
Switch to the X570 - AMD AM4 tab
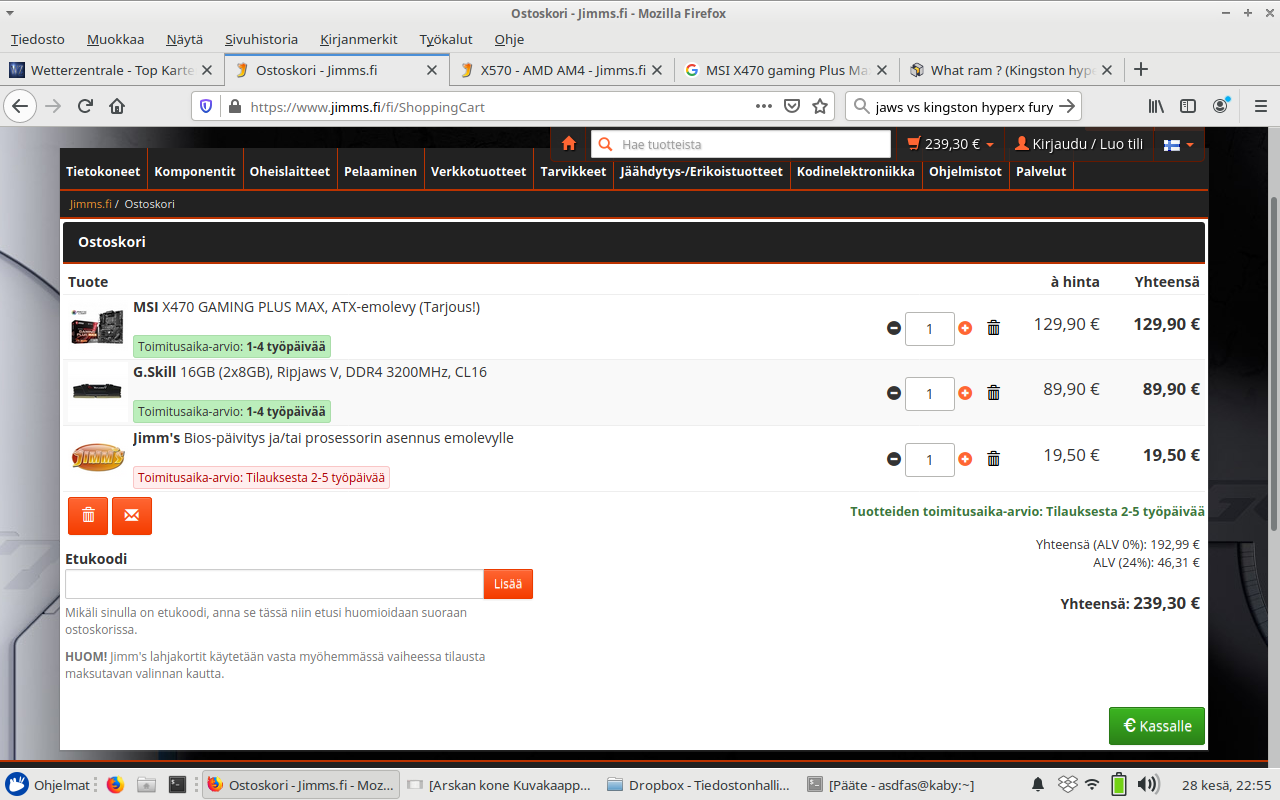(x=560, y=70)
